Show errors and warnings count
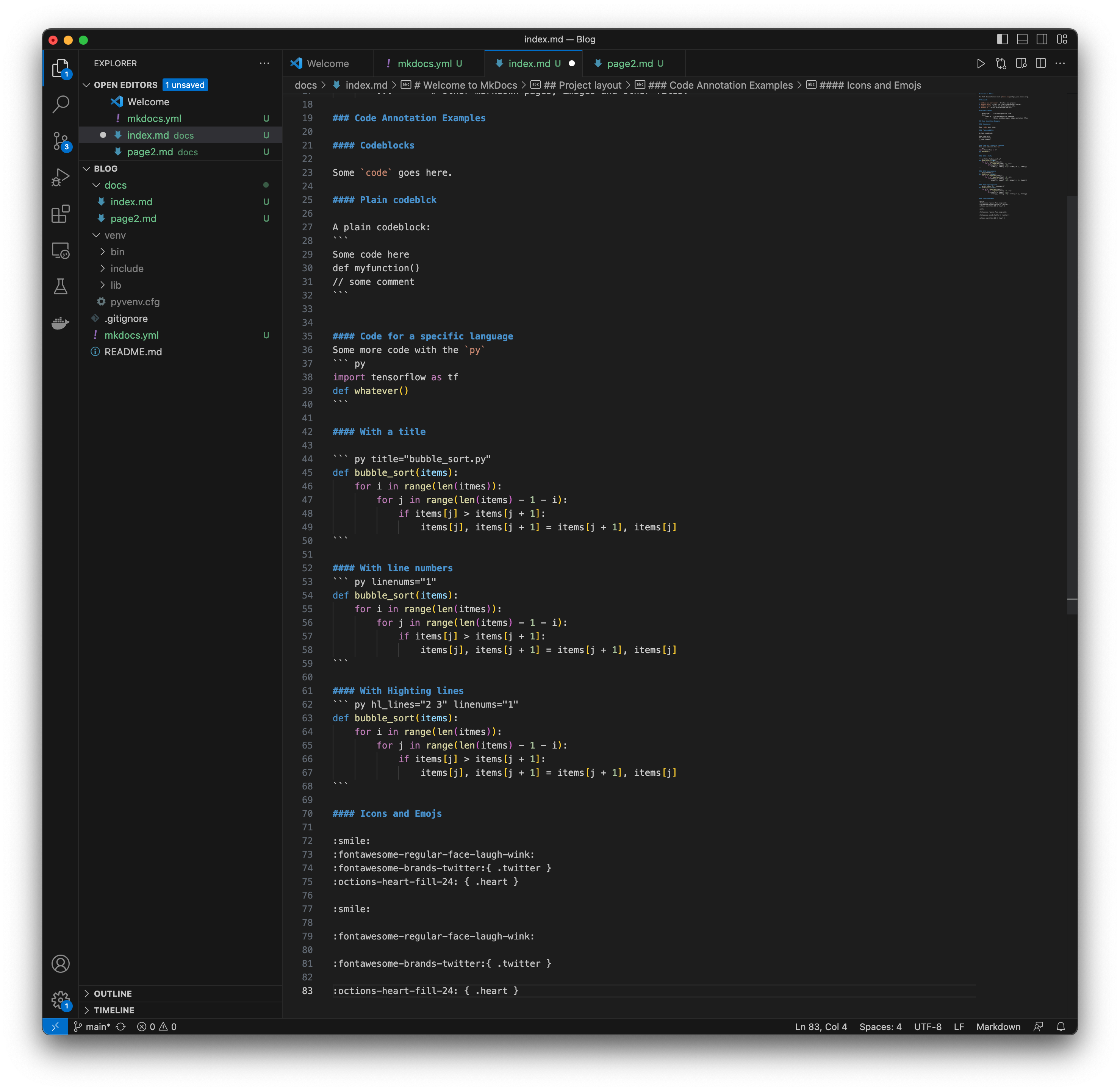The height and width of the screenshot is (1091, 1120). (156, 1026)
